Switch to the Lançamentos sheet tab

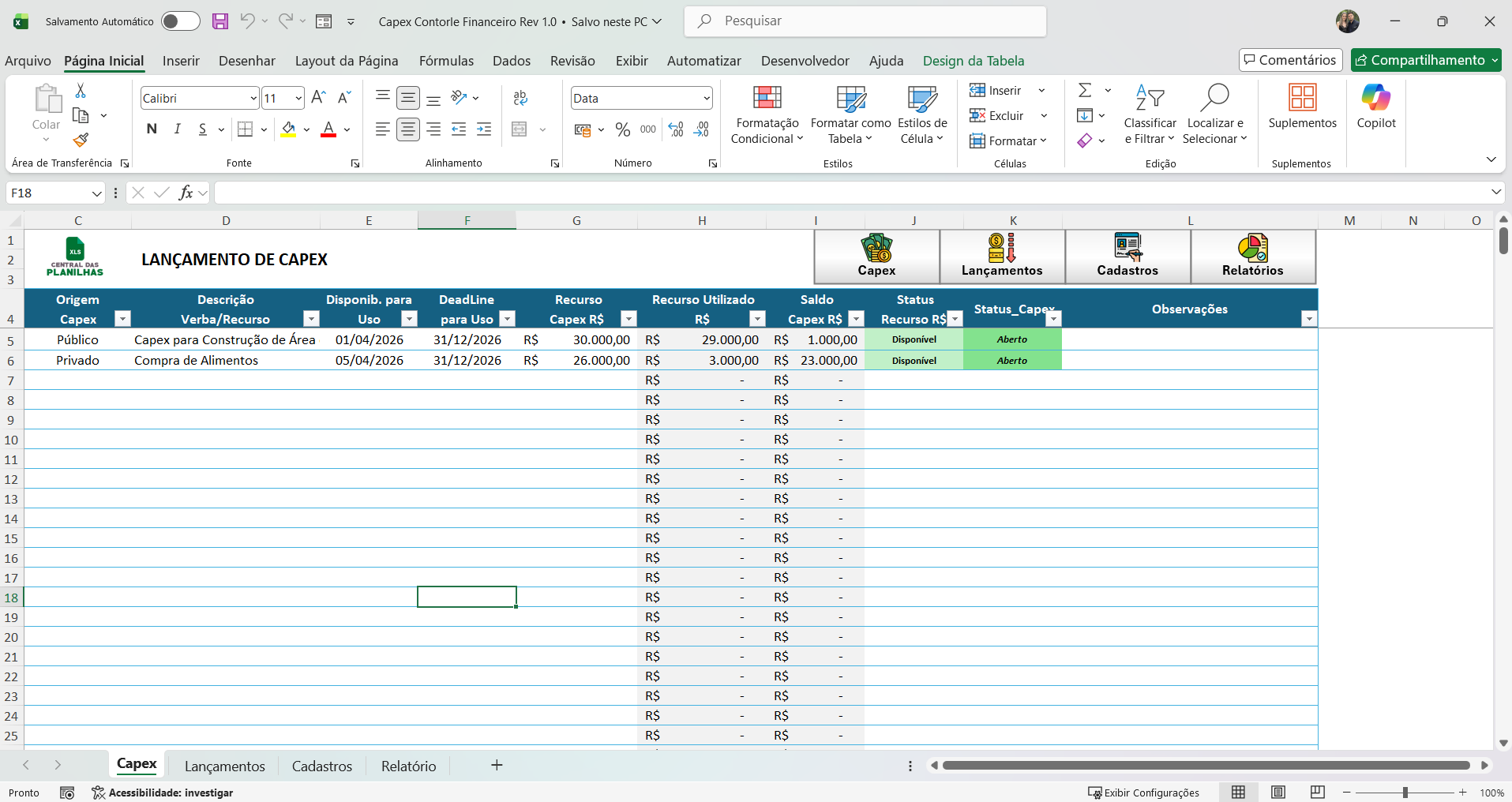click(x=224, y=766)
